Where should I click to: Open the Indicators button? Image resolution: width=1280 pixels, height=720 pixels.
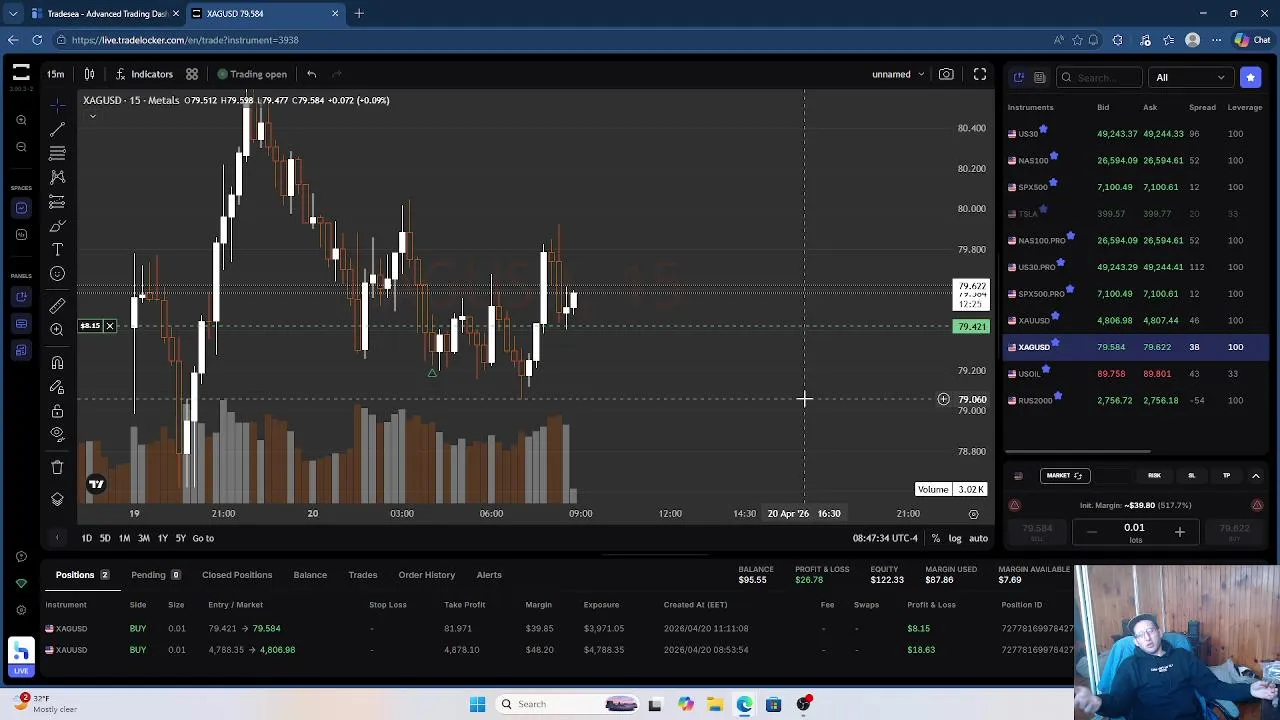coord(142,74)
